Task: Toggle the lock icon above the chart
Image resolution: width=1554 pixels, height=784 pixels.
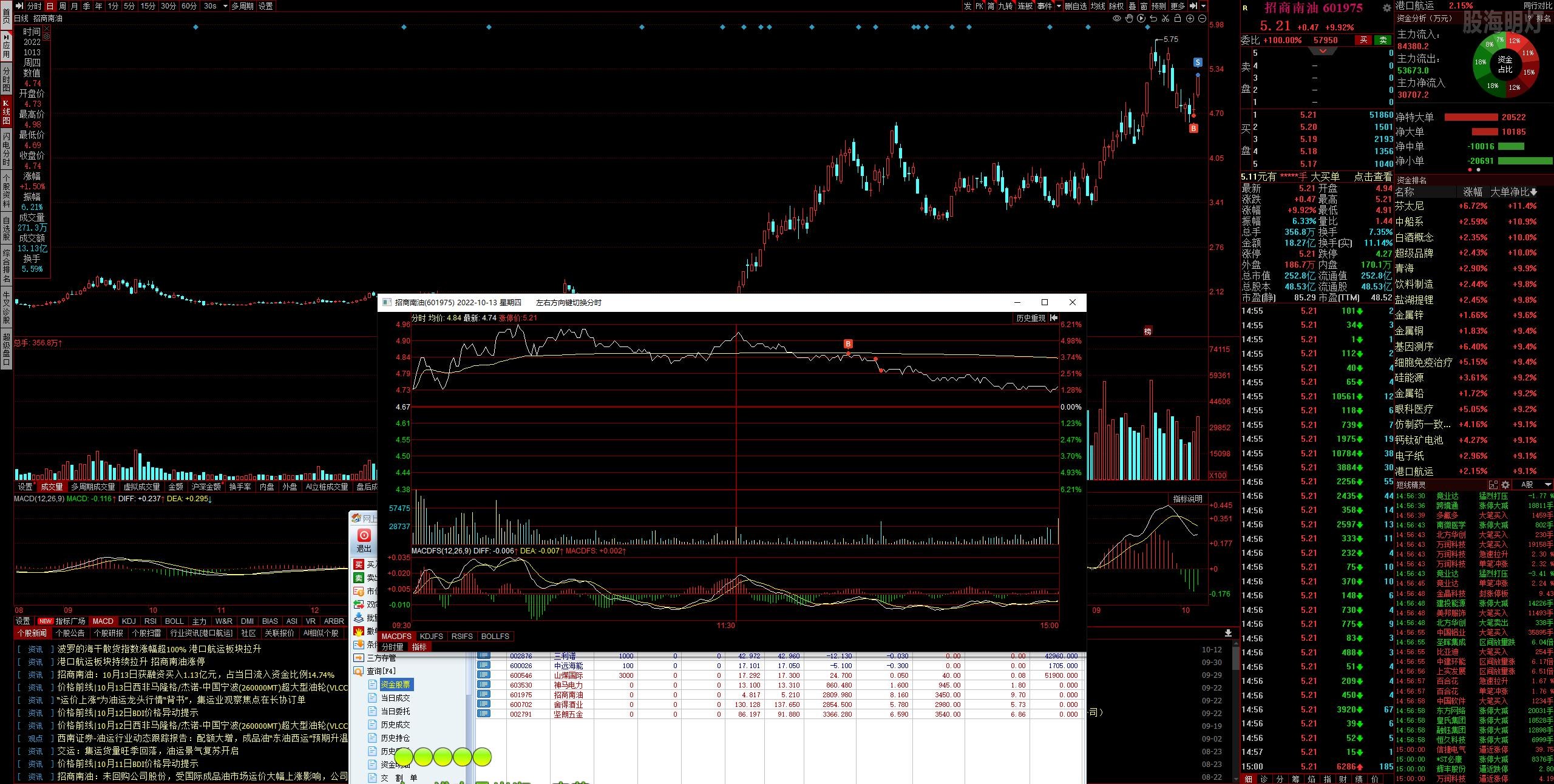Action: [x=1178, y=19]
